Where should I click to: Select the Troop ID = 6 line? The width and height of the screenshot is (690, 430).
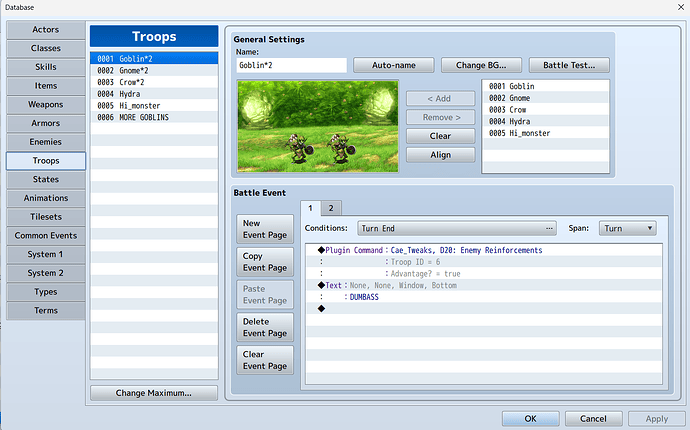(x=484, y=262)
